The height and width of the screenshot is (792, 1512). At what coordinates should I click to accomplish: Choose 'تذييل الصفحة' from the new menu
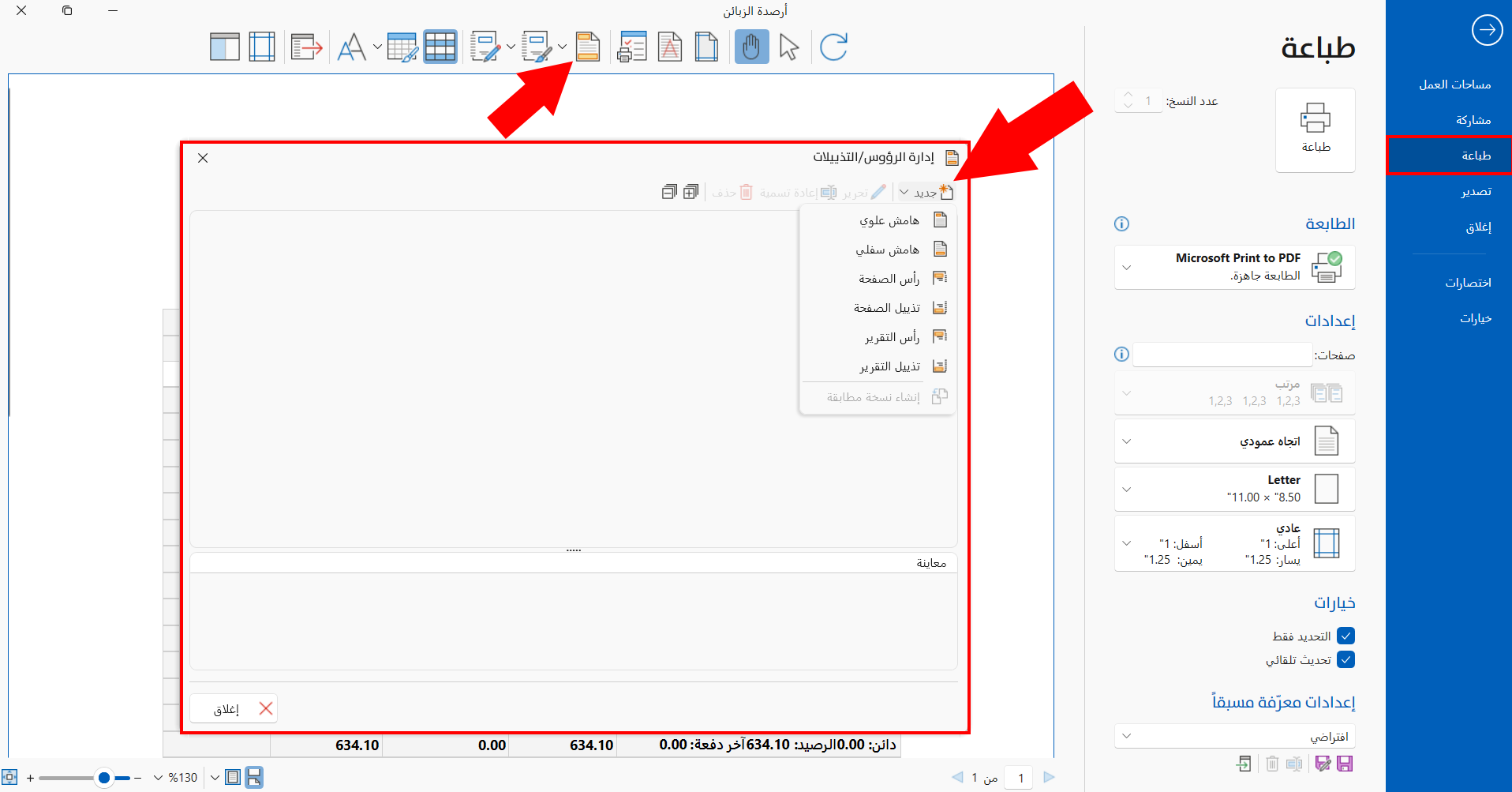point(878,308)
